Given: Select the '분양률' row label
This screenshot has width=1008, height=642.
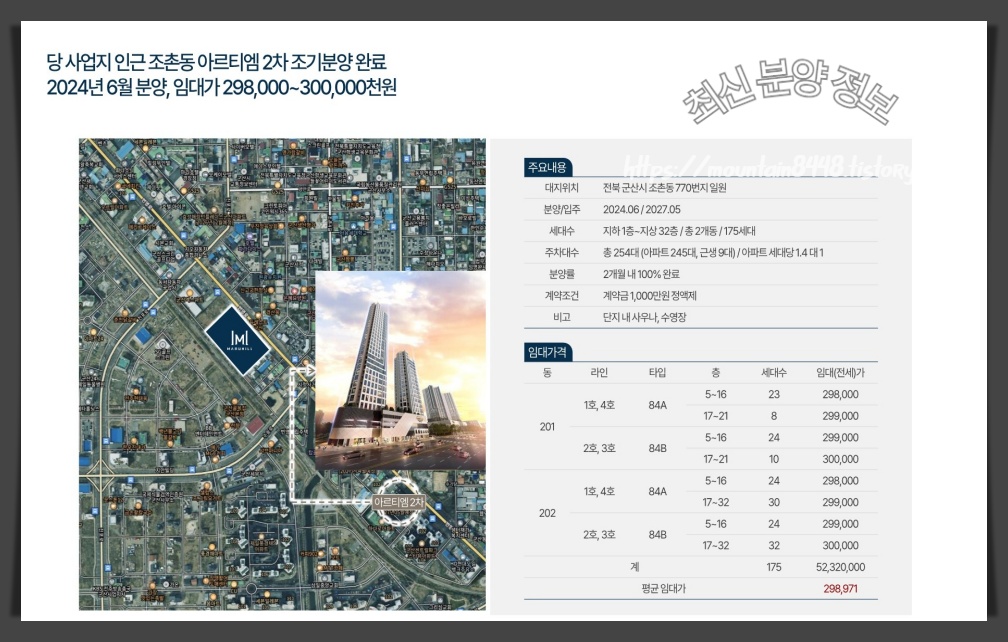Looking at the screenshot, I should [561, 274].
